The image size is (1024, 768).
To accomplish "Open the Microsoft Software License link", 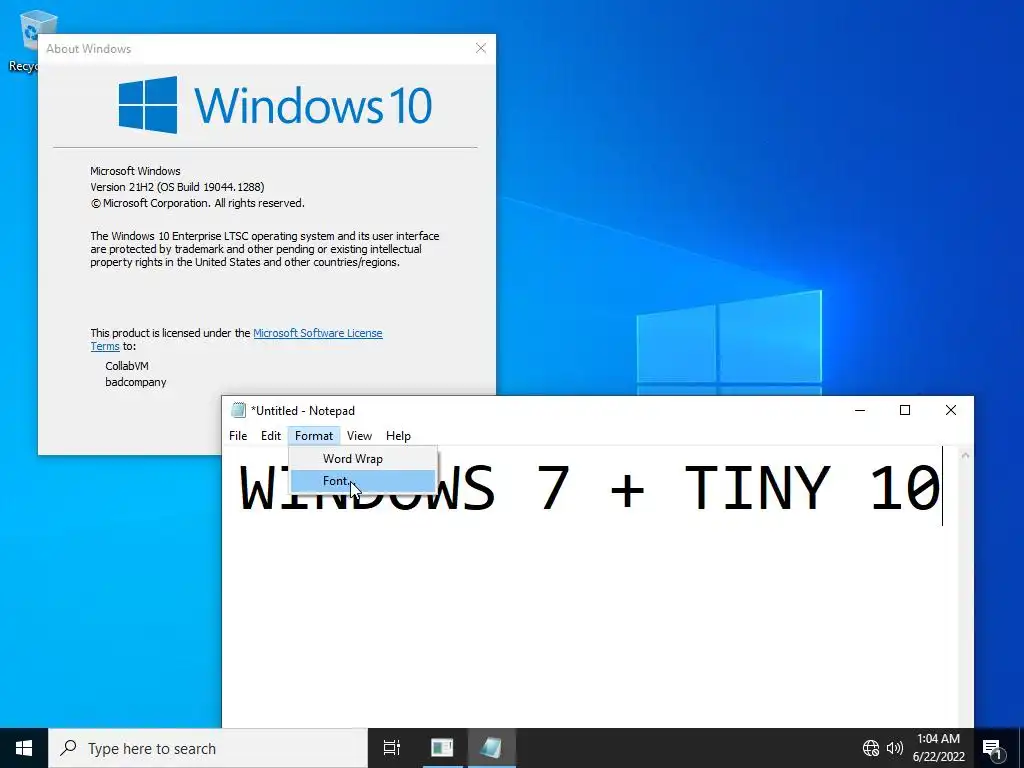I will pyautogui.click(x=317, y=333).
